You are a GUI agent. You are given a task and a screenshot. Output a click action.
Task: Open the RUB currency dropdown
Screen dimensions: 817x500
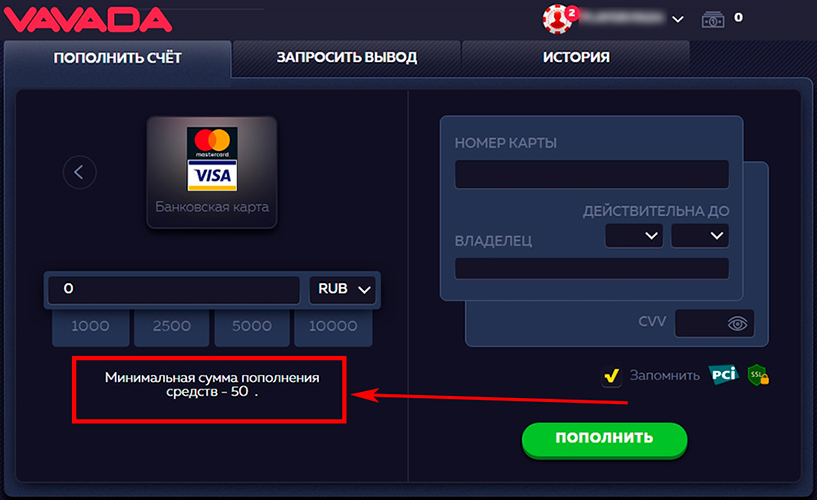coord(343,289)
